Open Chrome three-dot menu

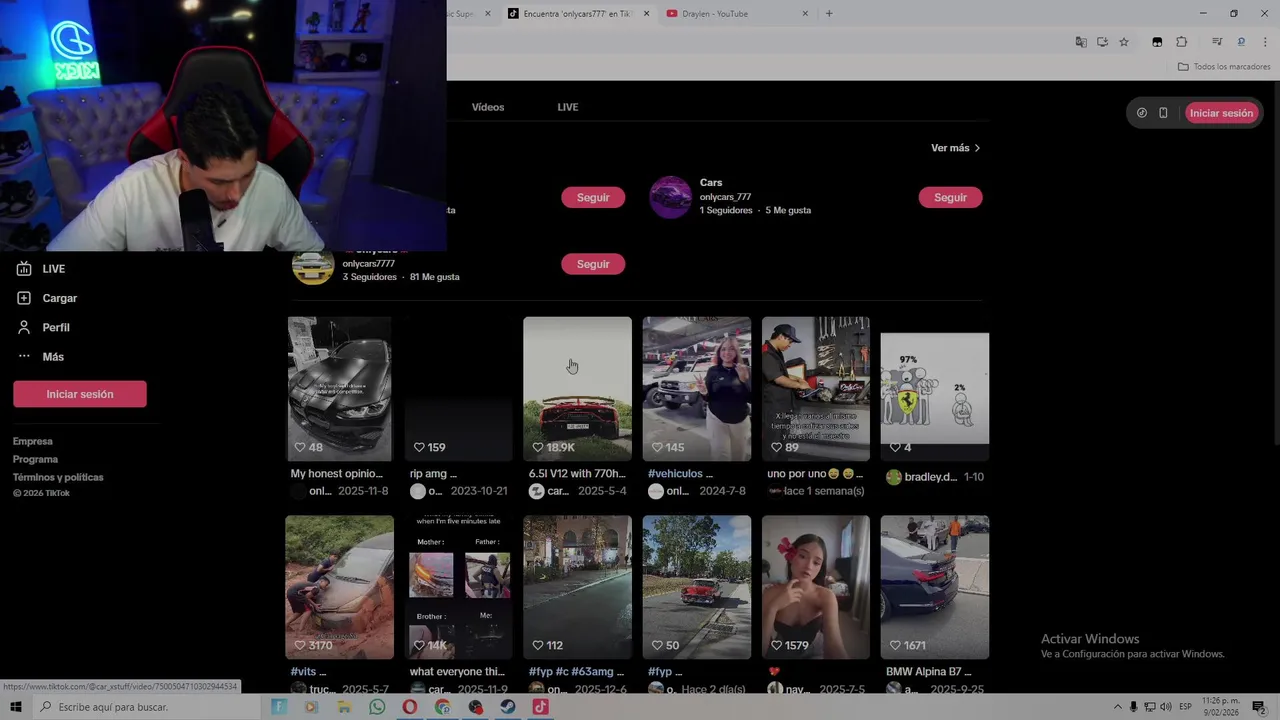1264,42
